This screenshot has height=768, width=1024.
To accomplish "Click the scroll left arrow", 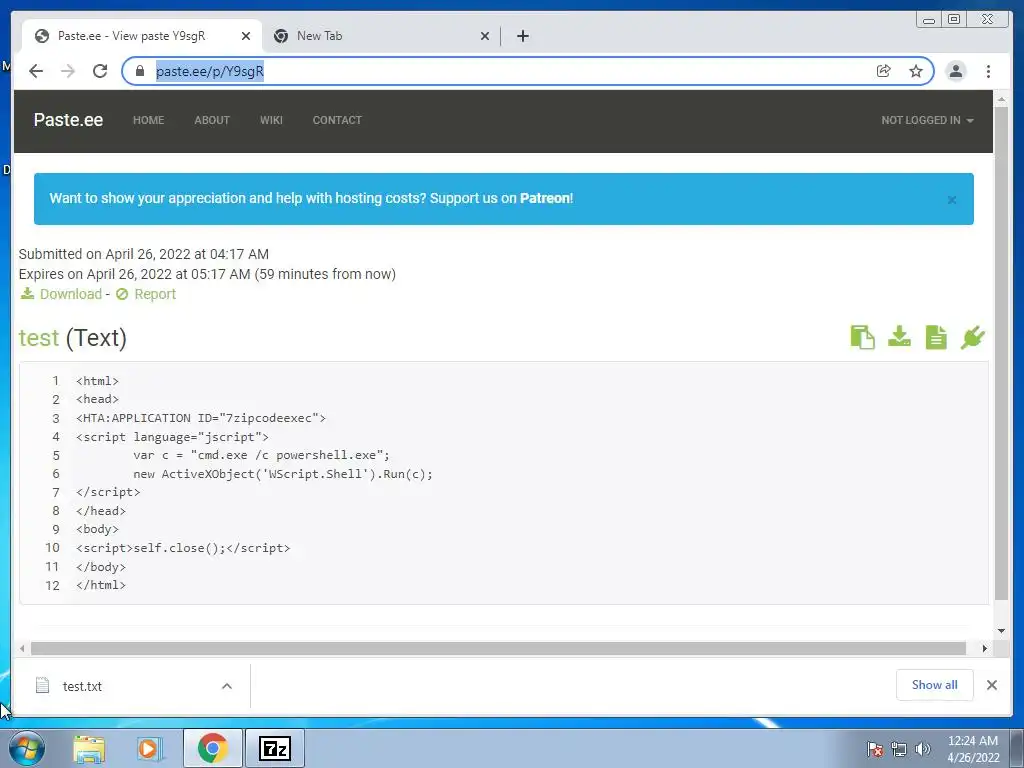I will [22, 648].
